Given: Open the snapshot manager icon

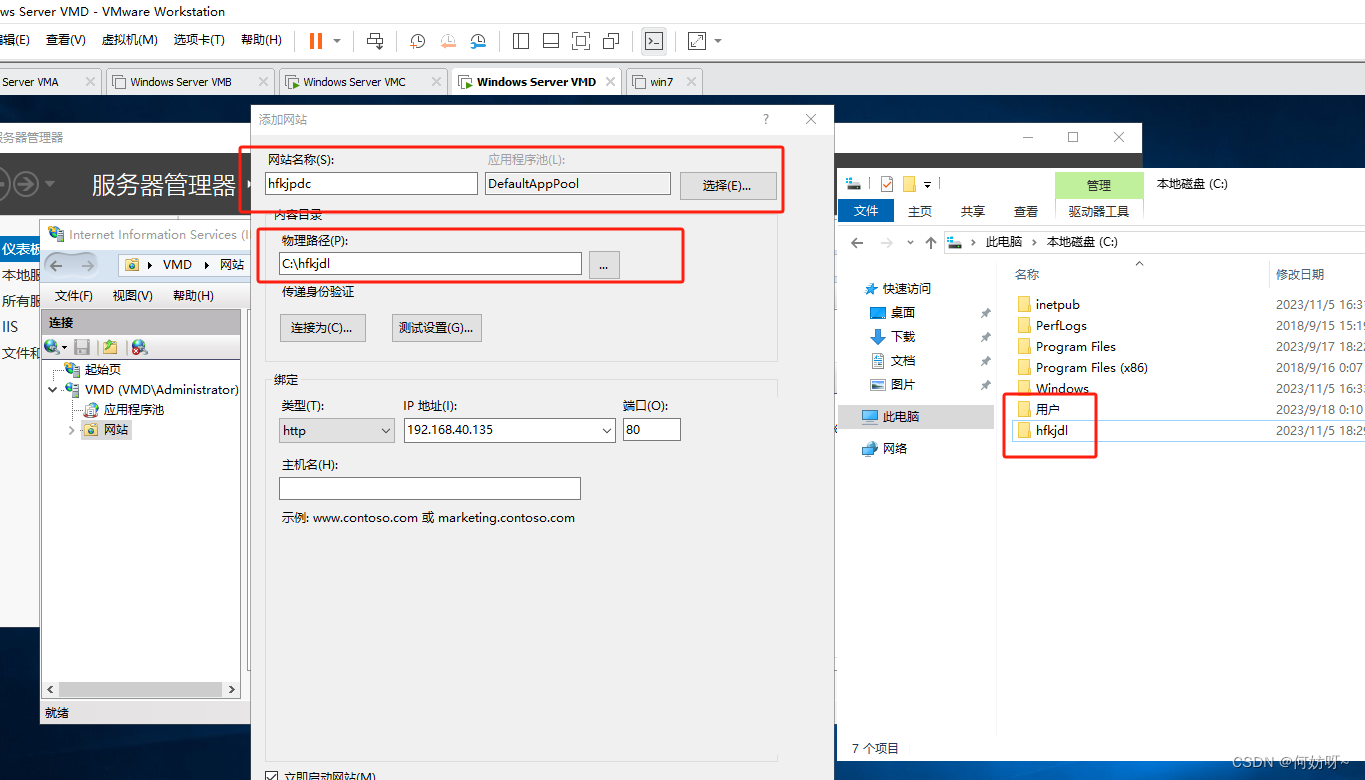Looking at the screenshot, I should tap(478, 41).
